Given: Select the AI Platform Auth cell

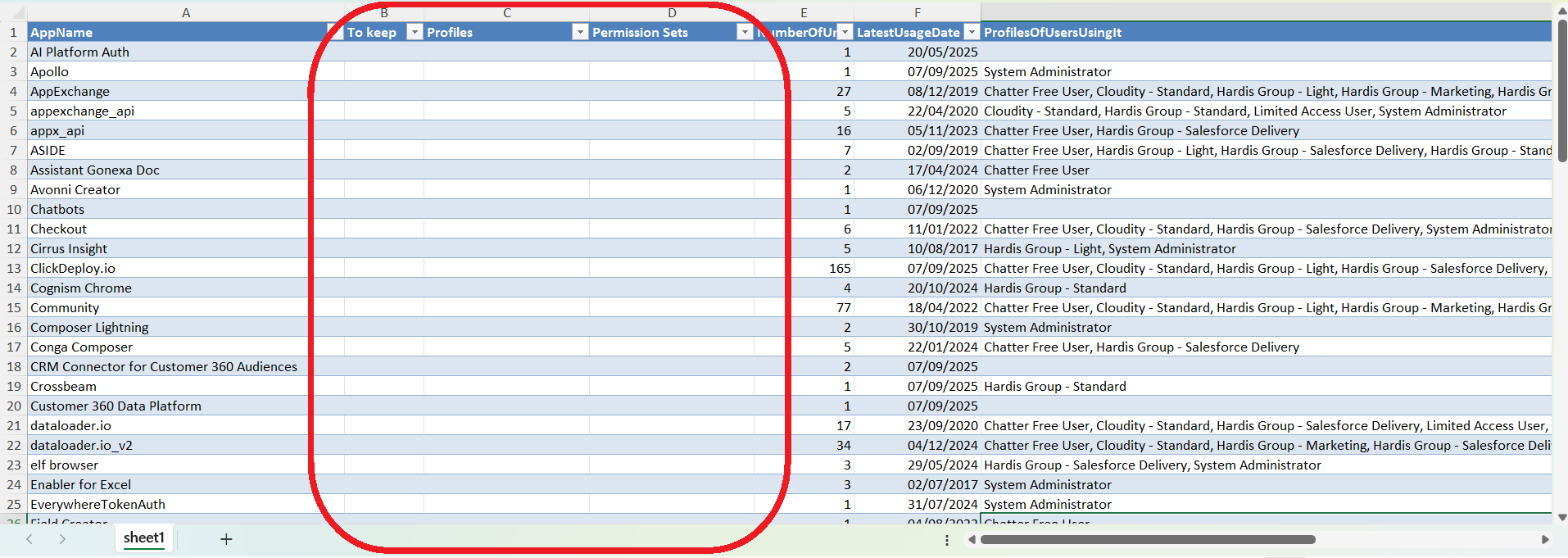Looking at the screenshot, I should pos(186,52).
